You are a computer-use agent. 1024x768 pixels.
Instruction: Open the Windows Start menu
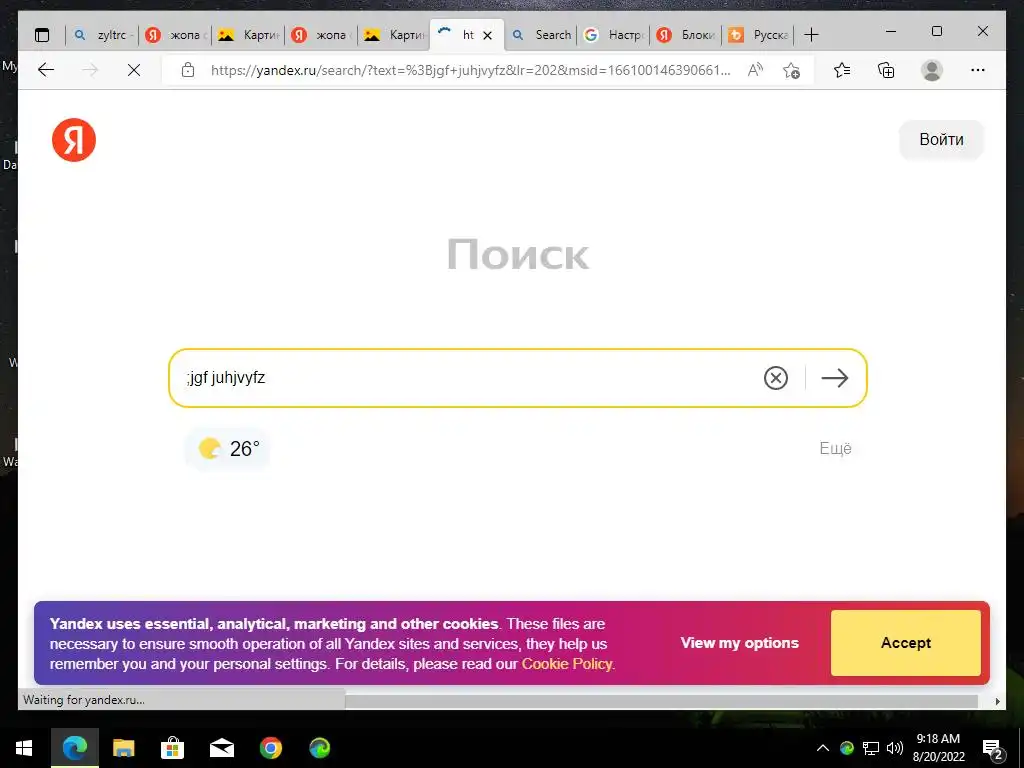(24, 748)
